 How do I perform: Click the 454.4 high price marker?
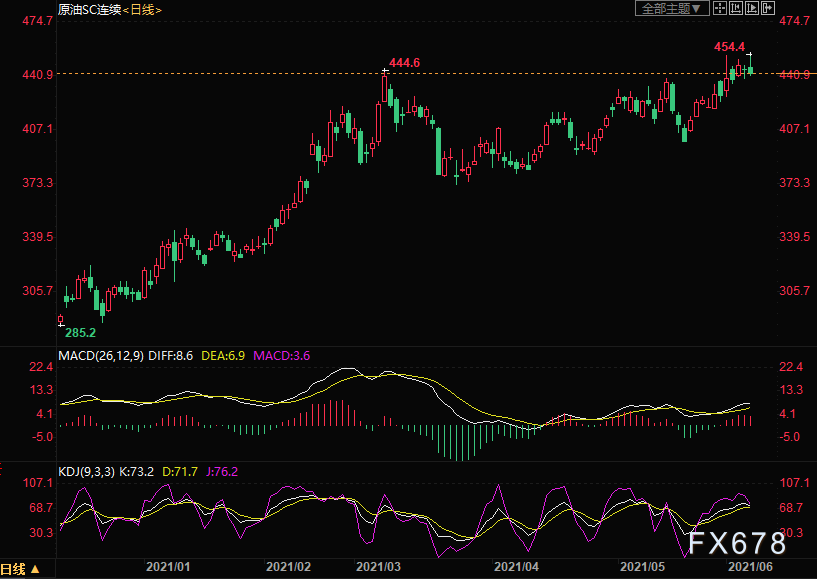[x=729, y=47]
